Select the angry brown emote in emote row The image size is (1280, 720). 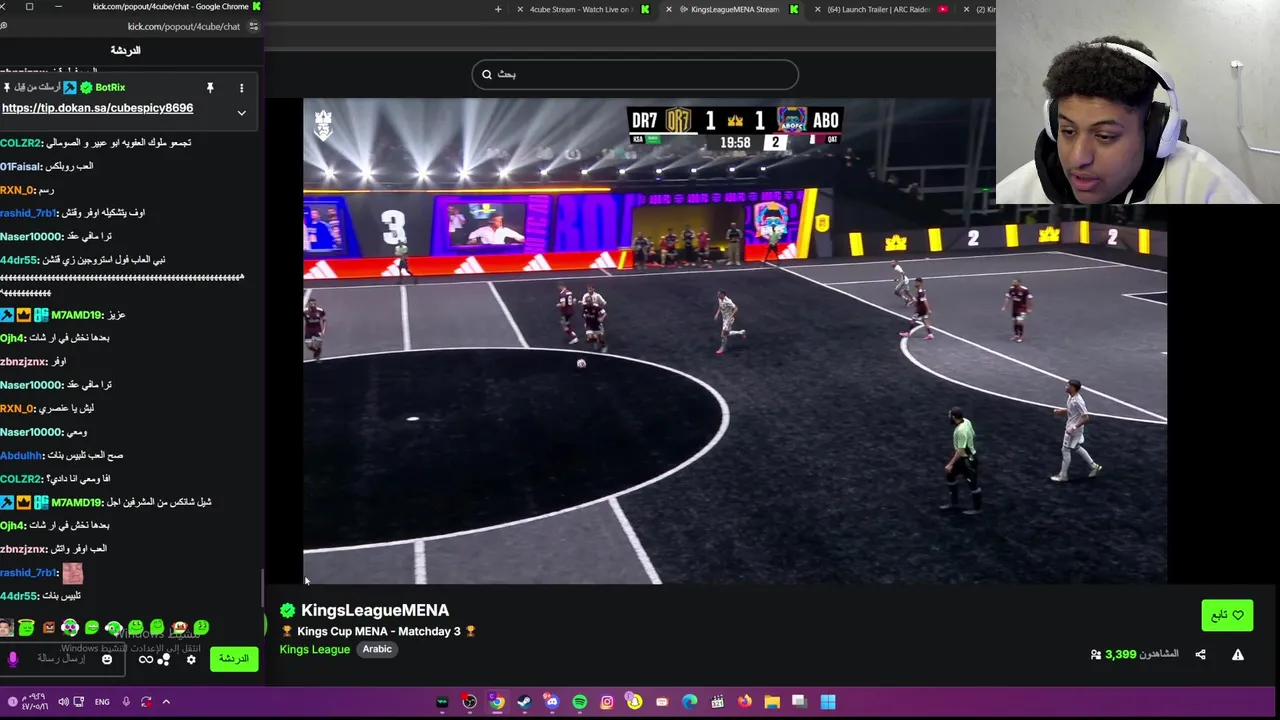click(x=48, y=628)
